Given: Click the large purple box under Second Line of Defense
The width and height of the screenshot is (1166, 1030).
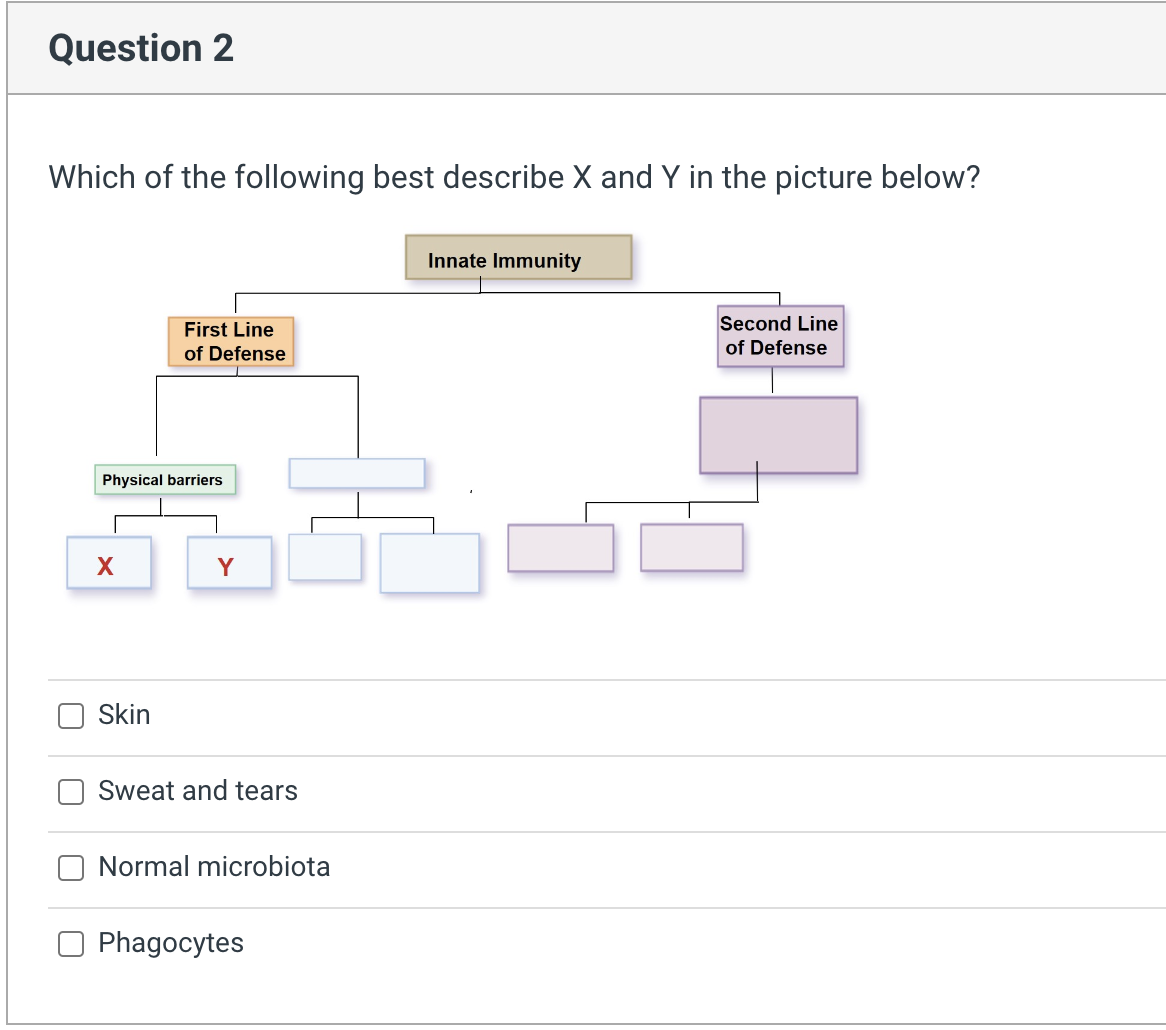Looking at the screenshot, I should coord(778,434).
